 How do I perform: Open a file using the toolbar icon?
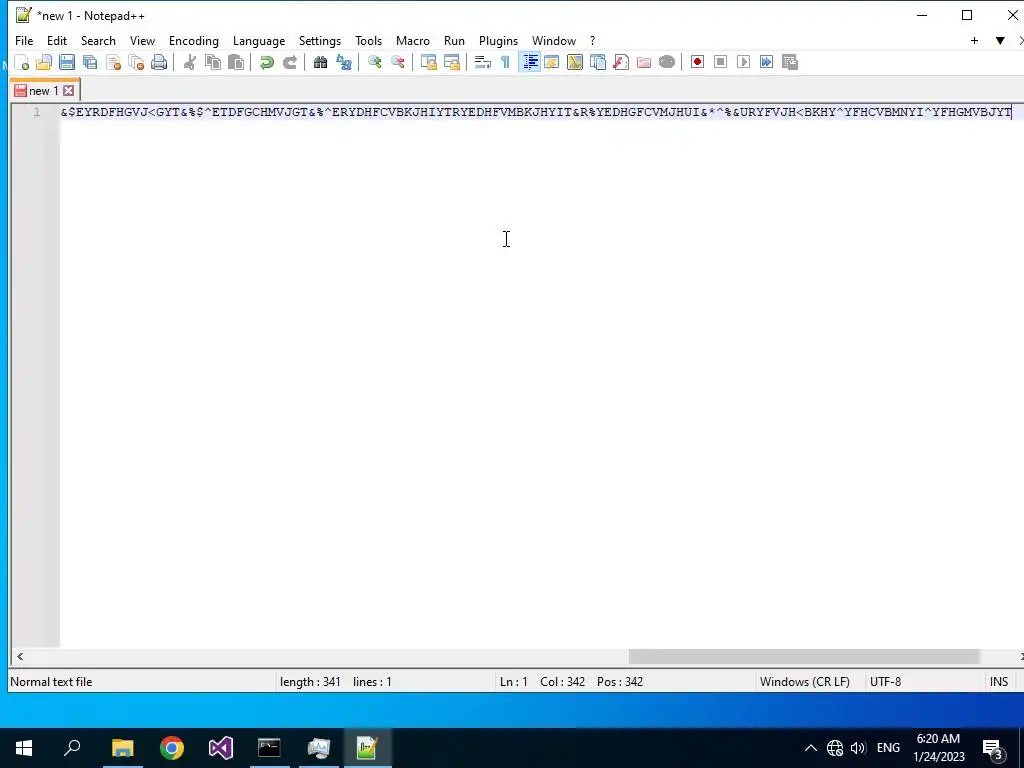pyautogui.click(x=44, y=62)
